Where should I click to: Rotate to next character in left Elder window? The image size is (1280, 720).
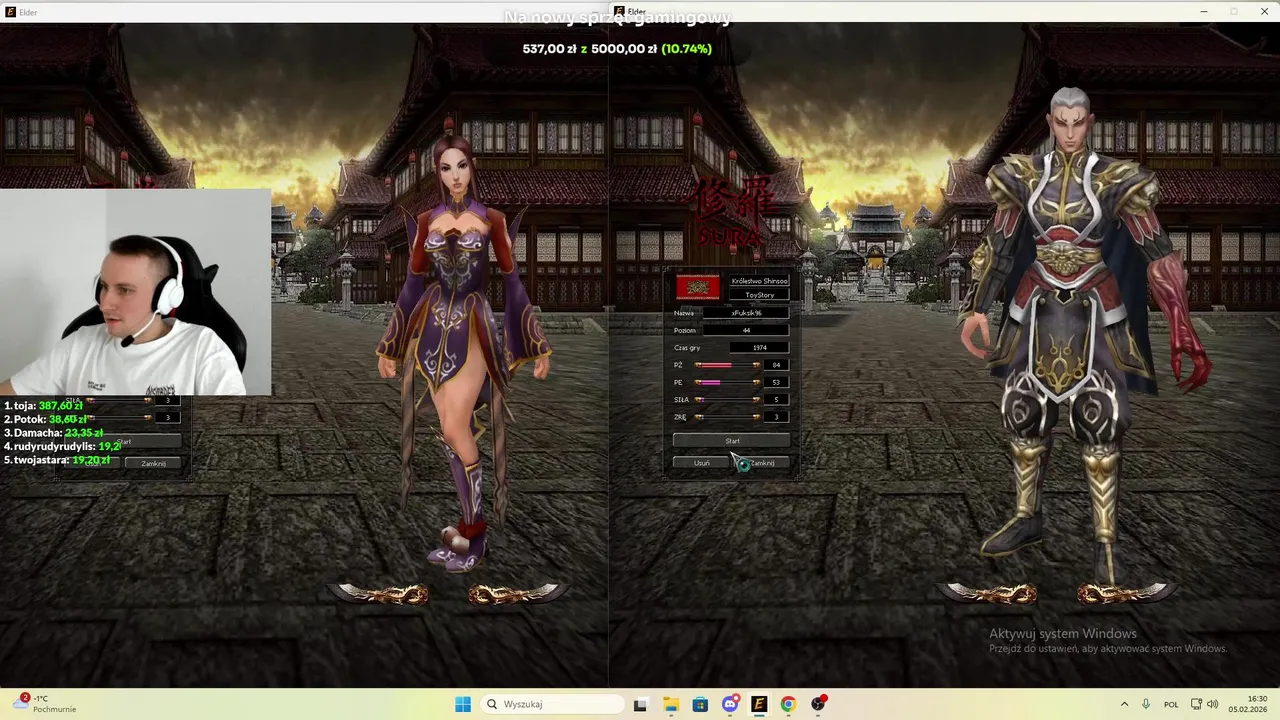tap(517, 594)
